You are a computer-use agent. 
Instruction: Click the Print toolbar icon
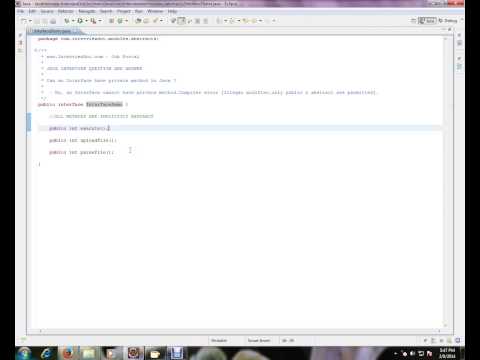(53, 21)
